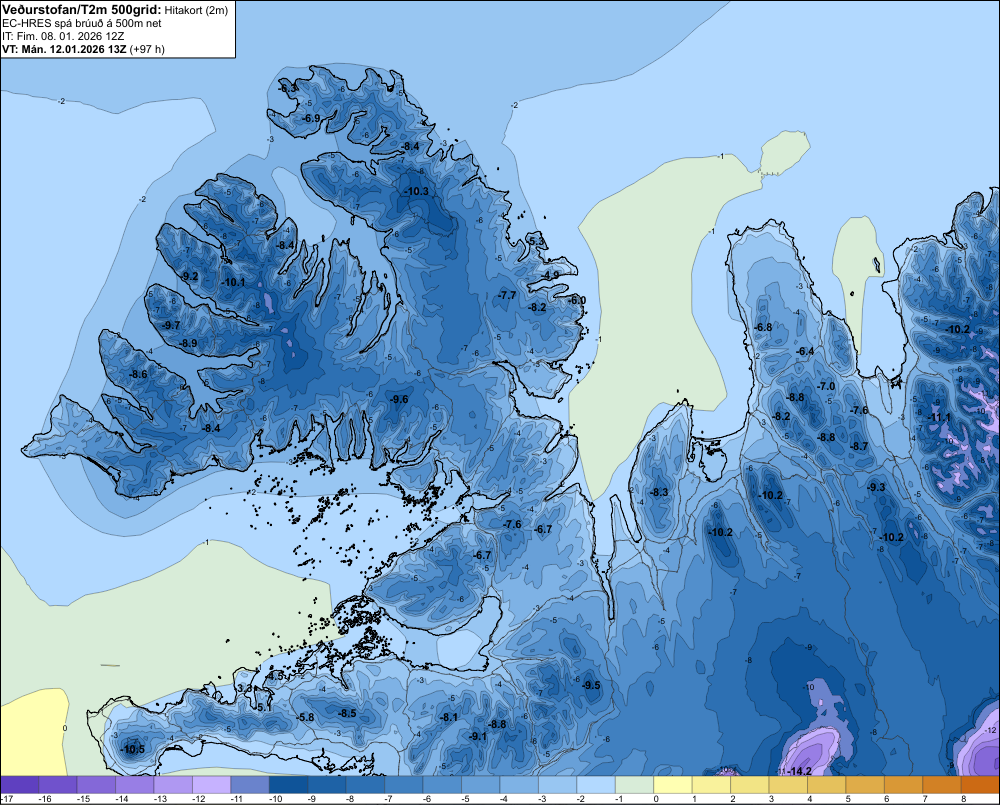Click the -10.3 temperature value on map
Screen dimensions: 1000x805
pyautogui.click(x=416, y=191)
